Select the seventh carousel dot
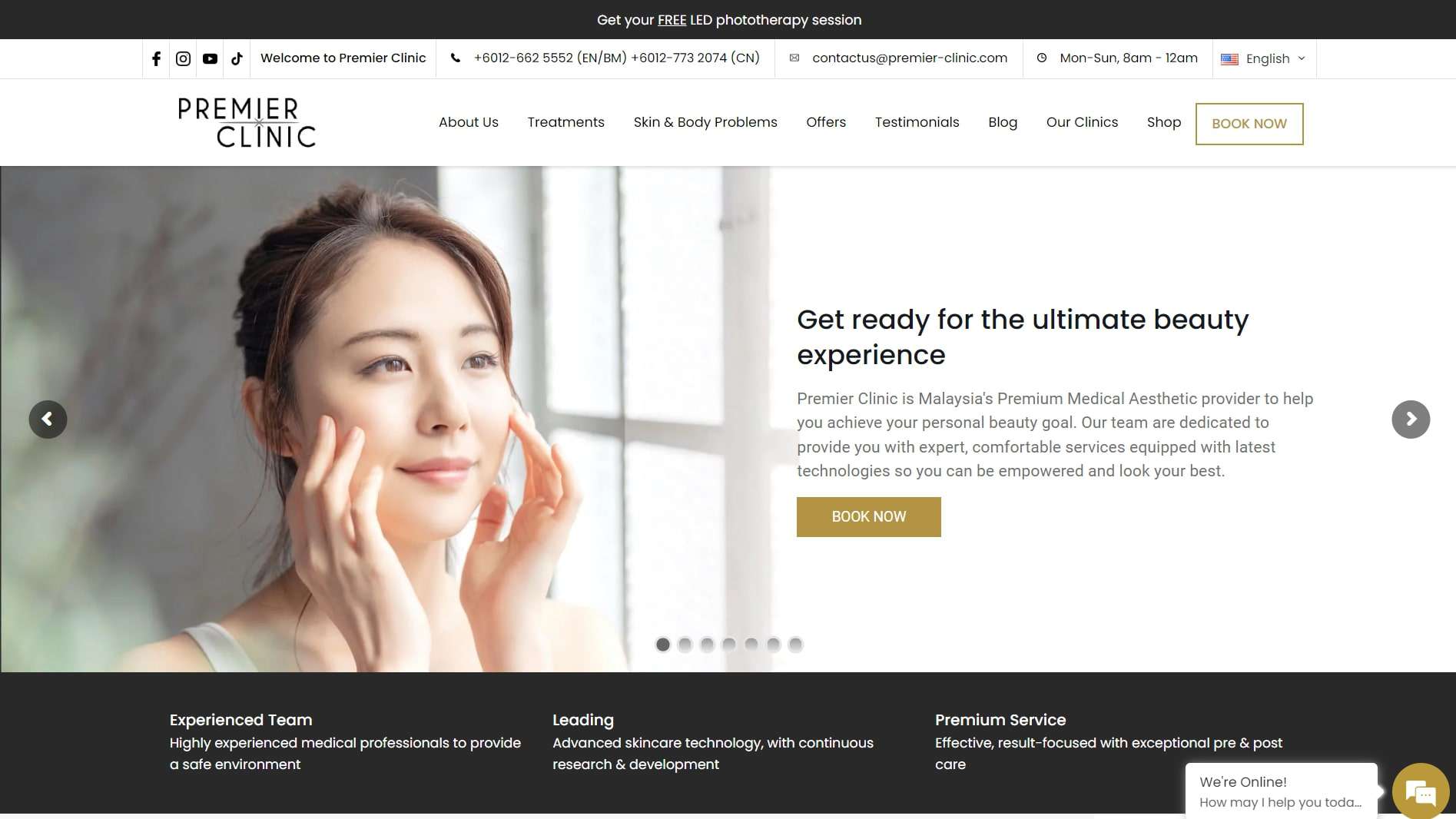The image size is (1456, 819). point(796,645)
